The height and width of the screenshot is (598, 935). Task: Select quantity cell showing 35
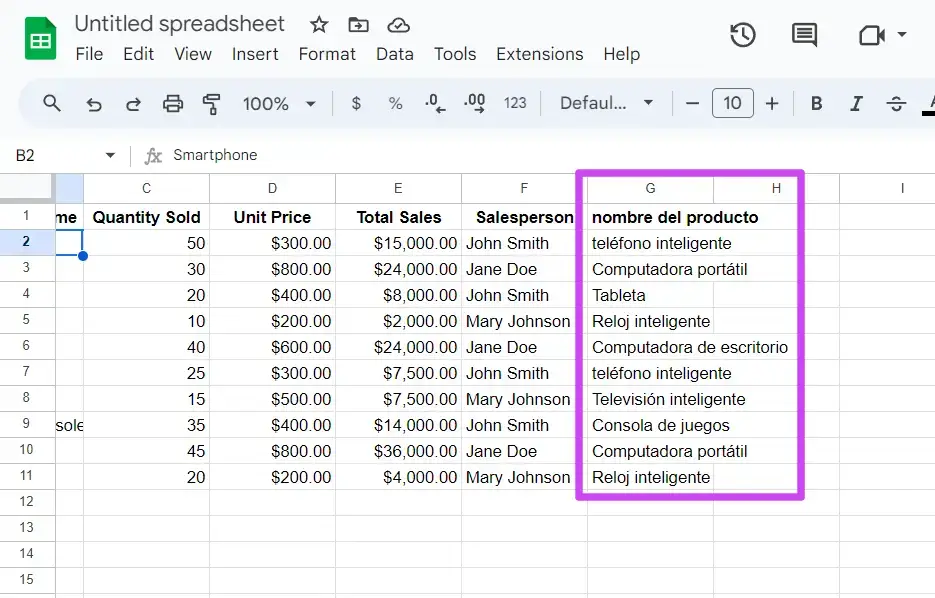(147, 425)
